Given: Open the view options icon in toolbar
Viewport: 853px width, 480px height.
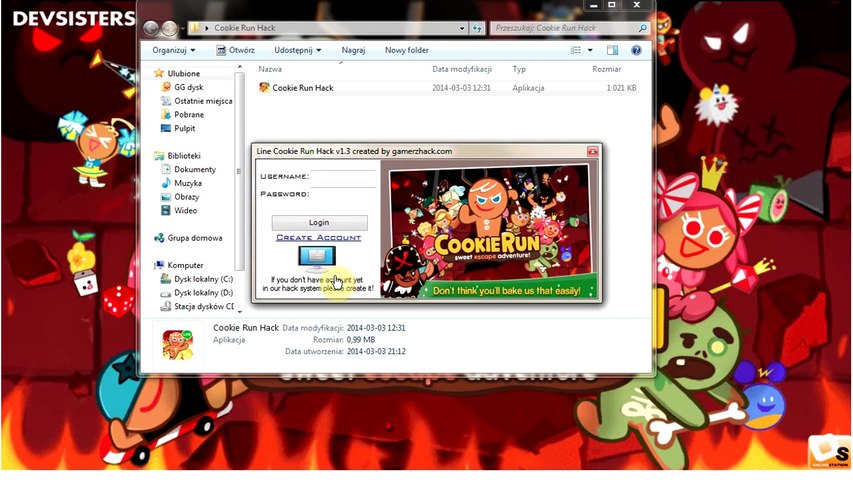Looking at the screenshot, I should [576, 50].
